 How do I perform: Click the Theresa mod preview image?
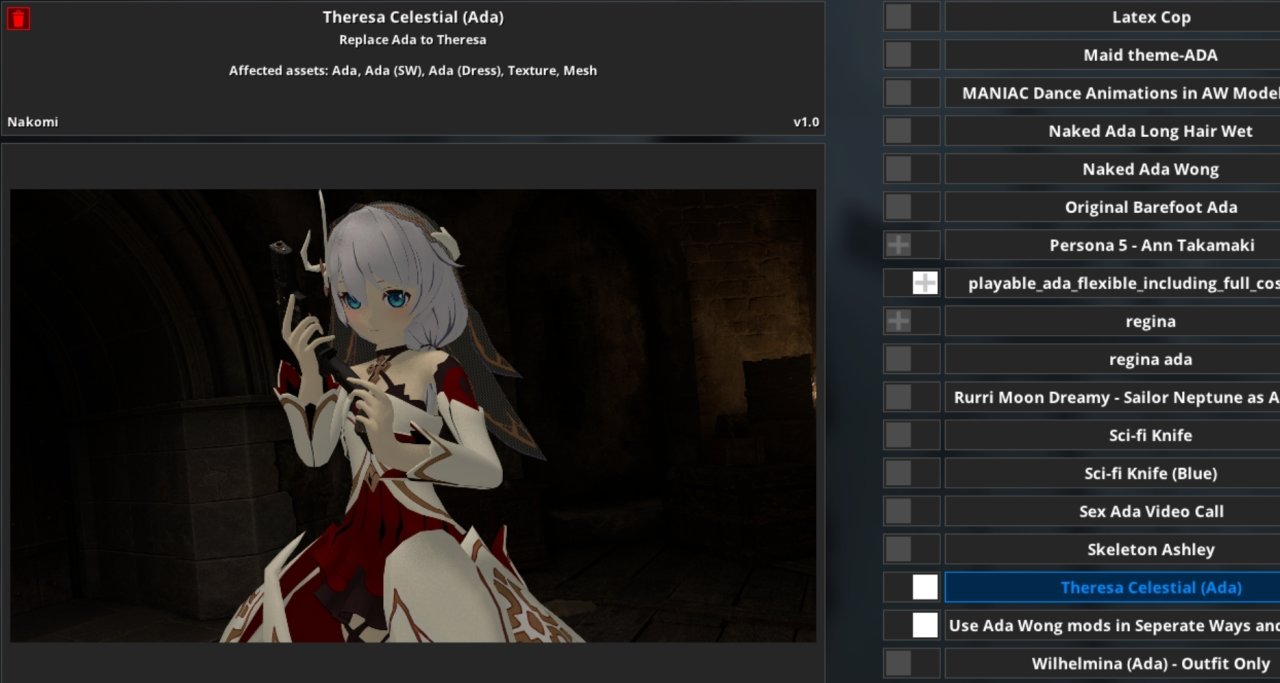pyautogui.click(x=413, y=416)
